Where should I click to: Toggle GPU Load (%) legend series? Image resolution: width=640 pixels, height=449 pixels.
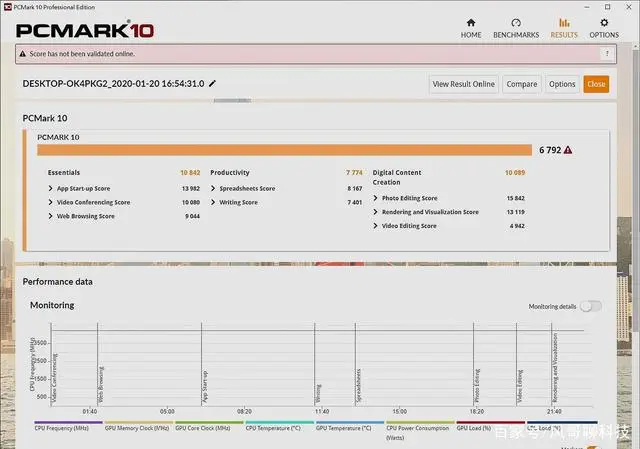tap(491, 426)
